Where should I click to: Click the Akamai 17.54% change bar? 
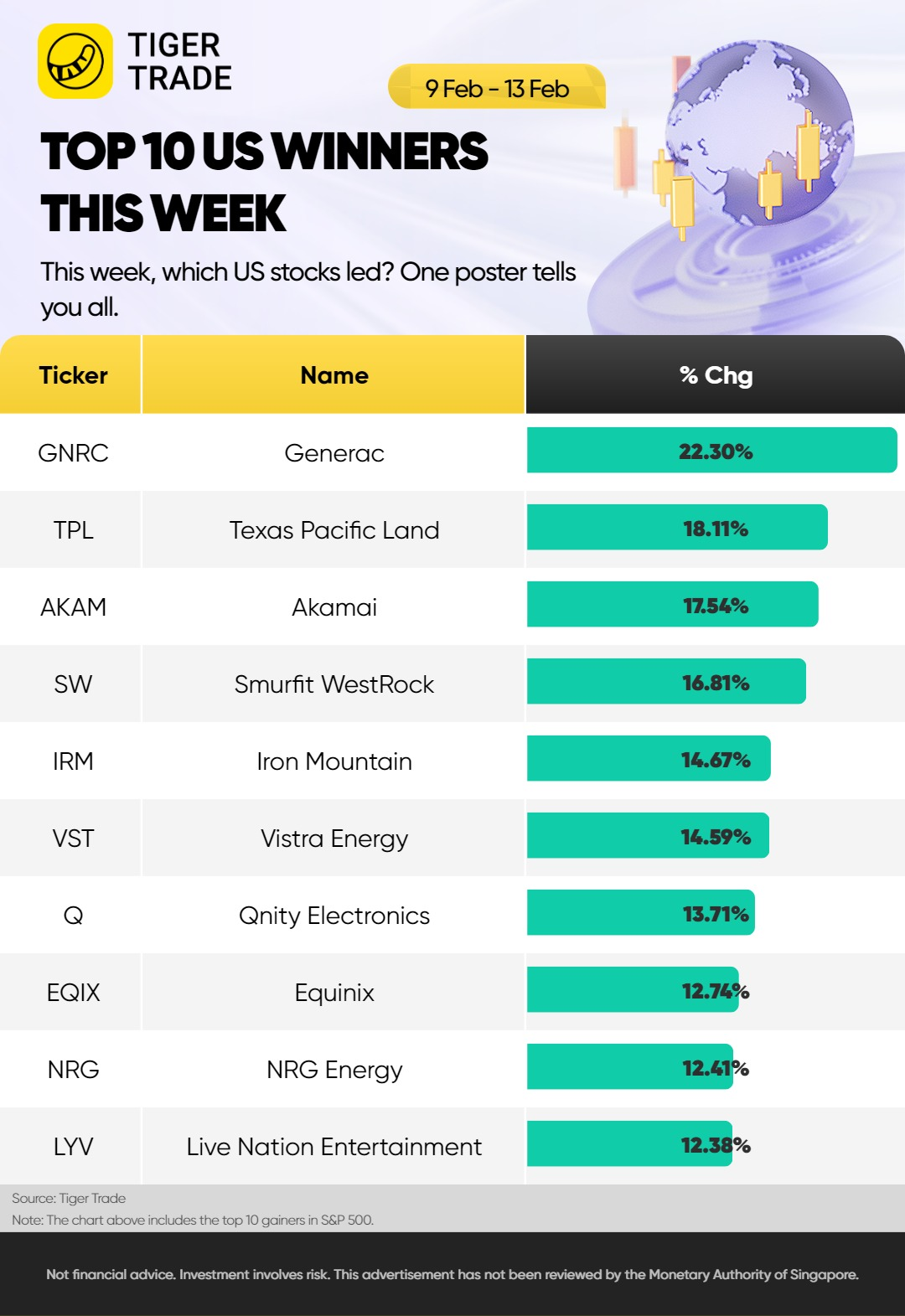(x=672, y=605)
